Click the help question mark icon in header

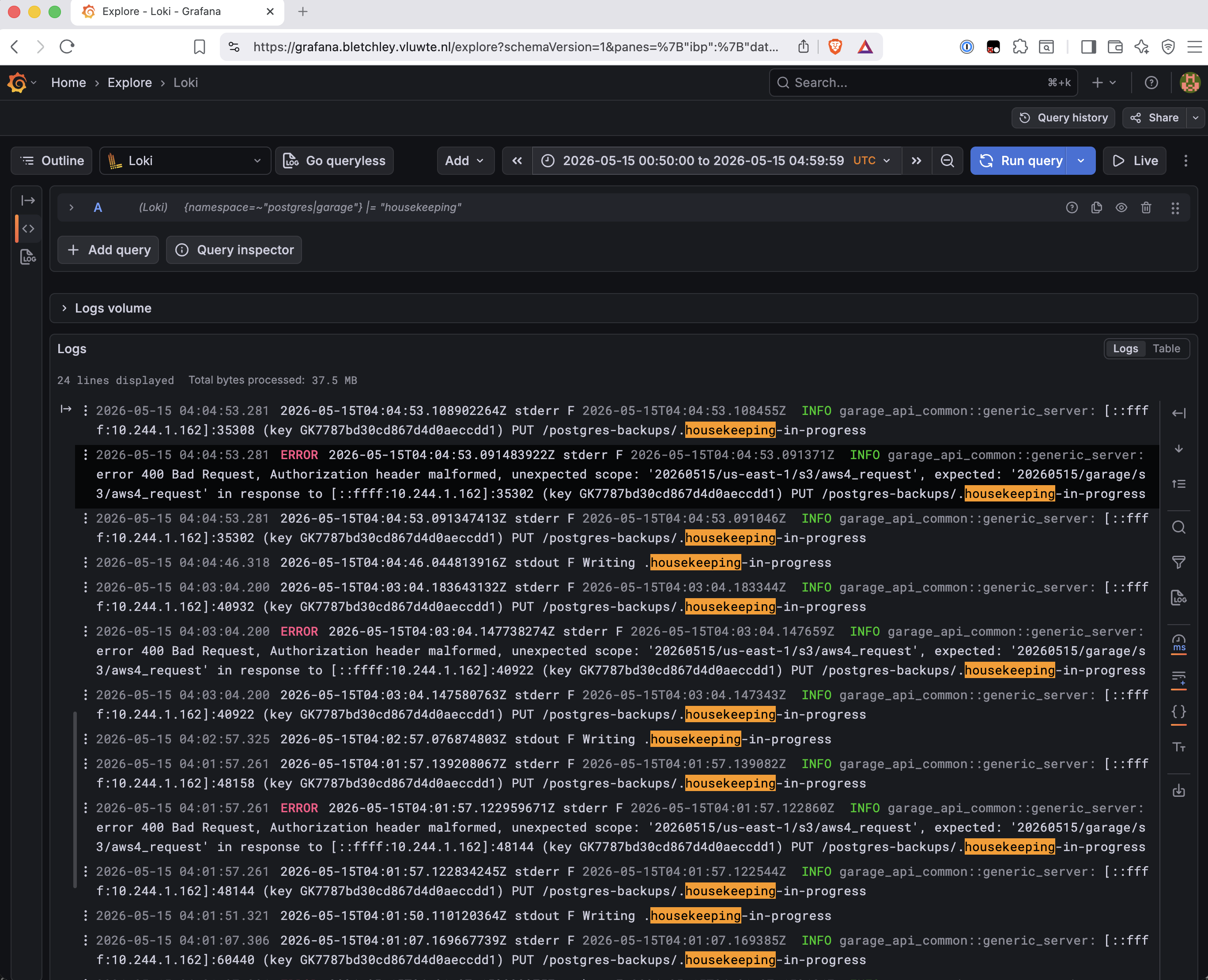coord(1151,83)
